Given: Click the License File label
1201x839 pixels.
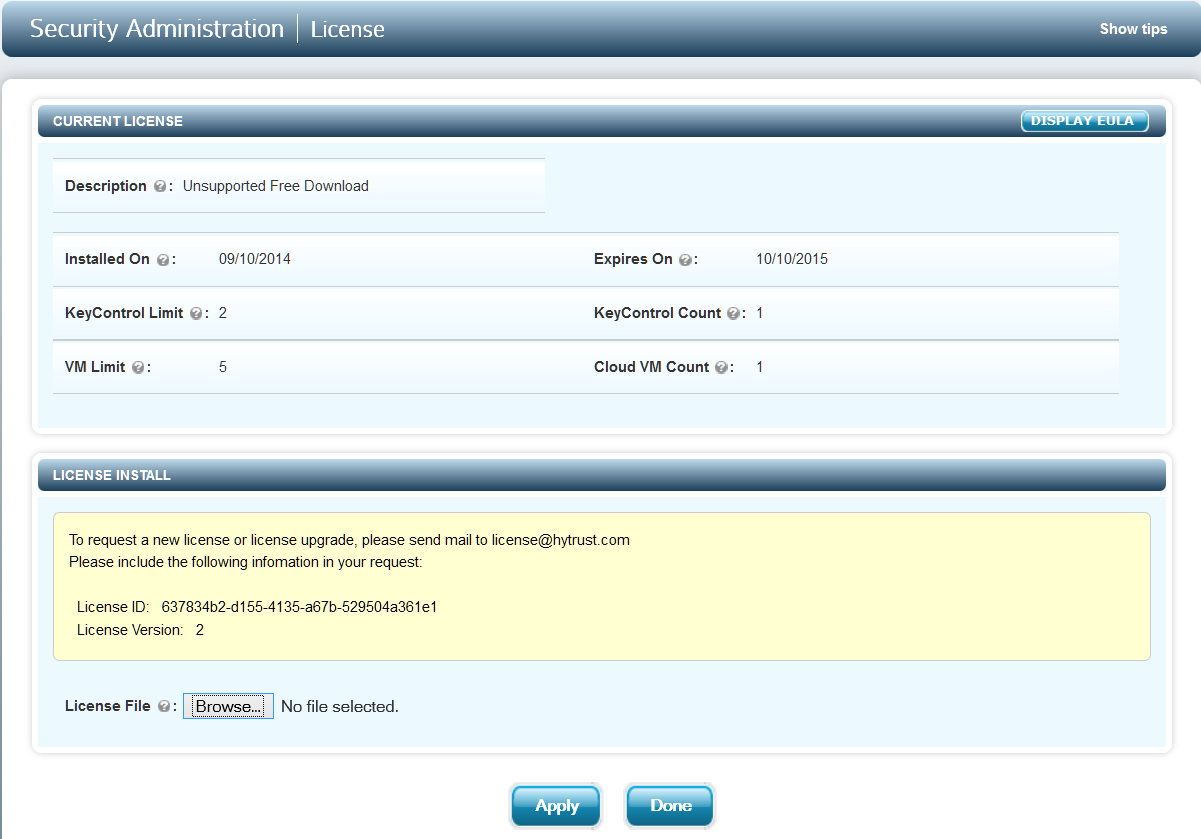Looking at the screenshot, I should 107,706.
